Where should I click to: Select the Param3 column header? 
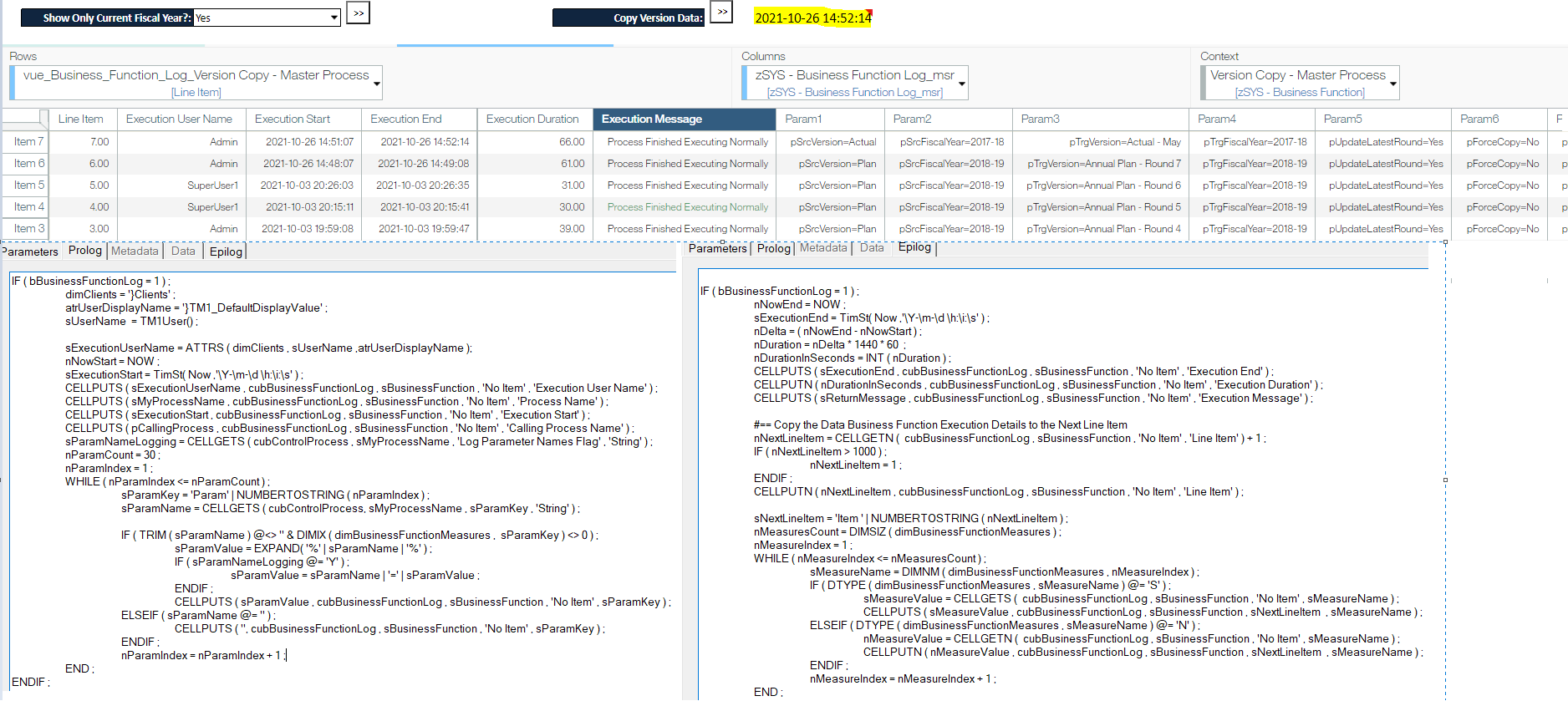click(1101, 119)
